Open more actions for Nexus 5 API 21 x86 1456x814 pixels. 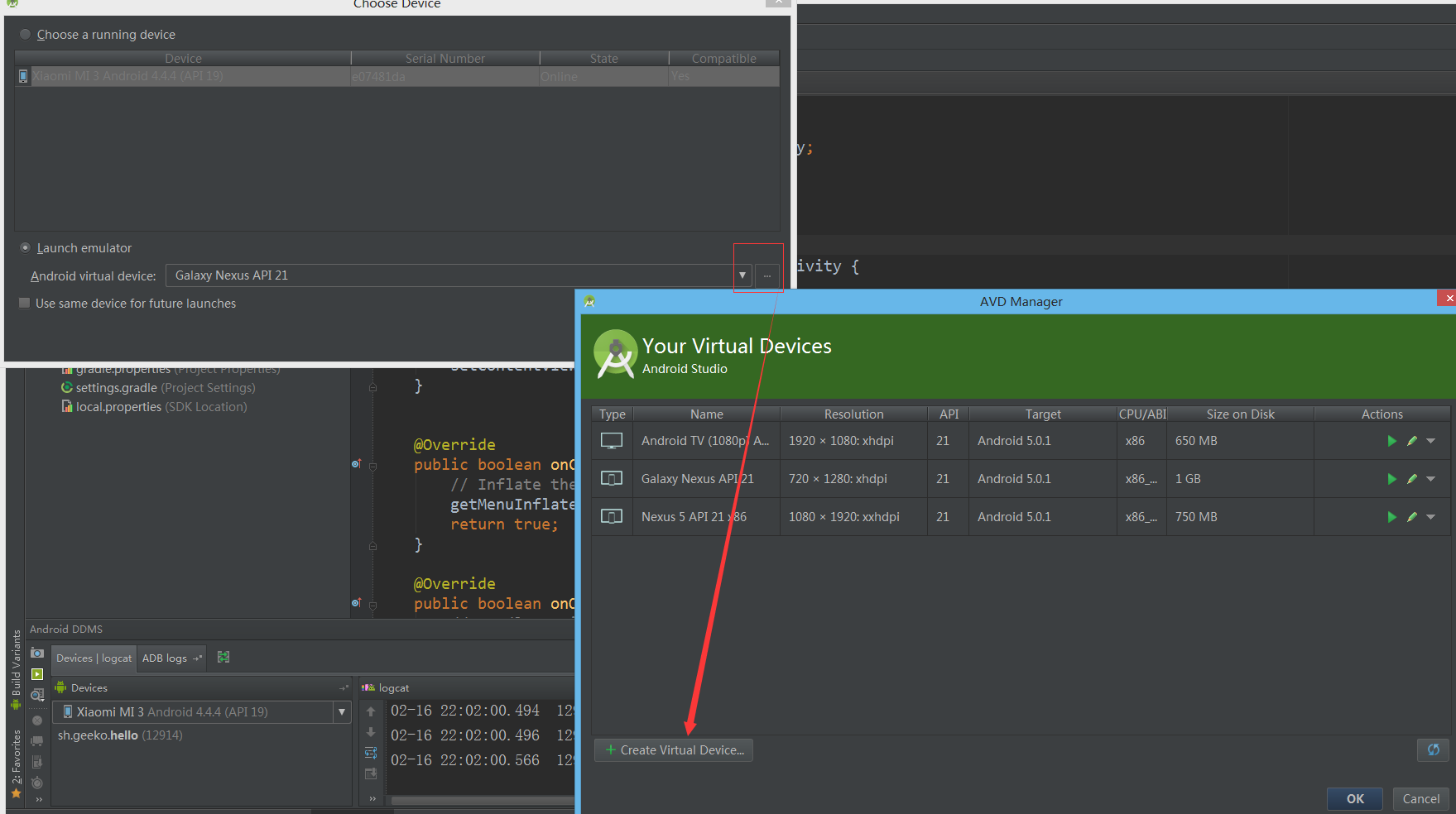(x=1431, y=517)
